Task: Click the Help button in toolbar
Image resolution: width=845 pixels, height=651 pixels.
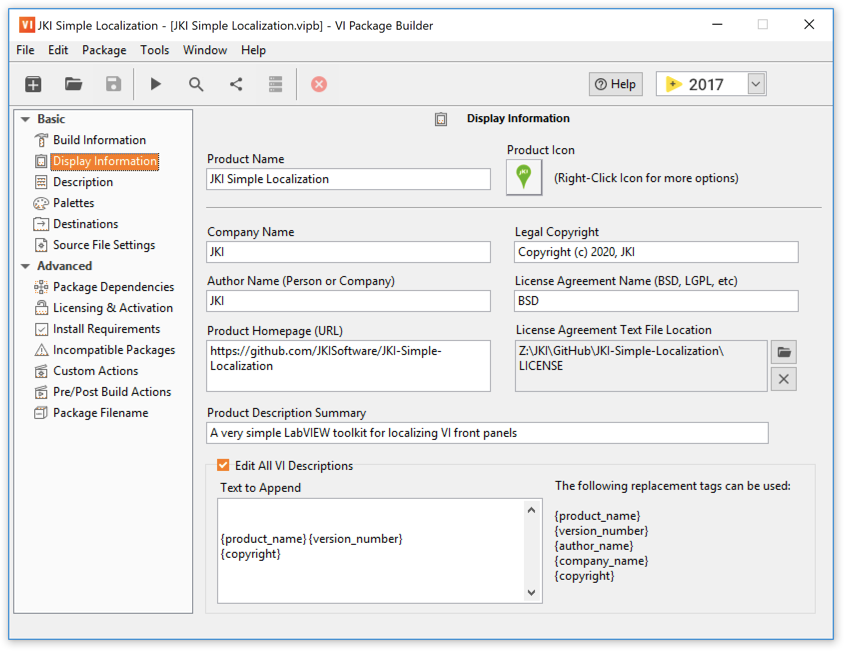Action: 615,84
